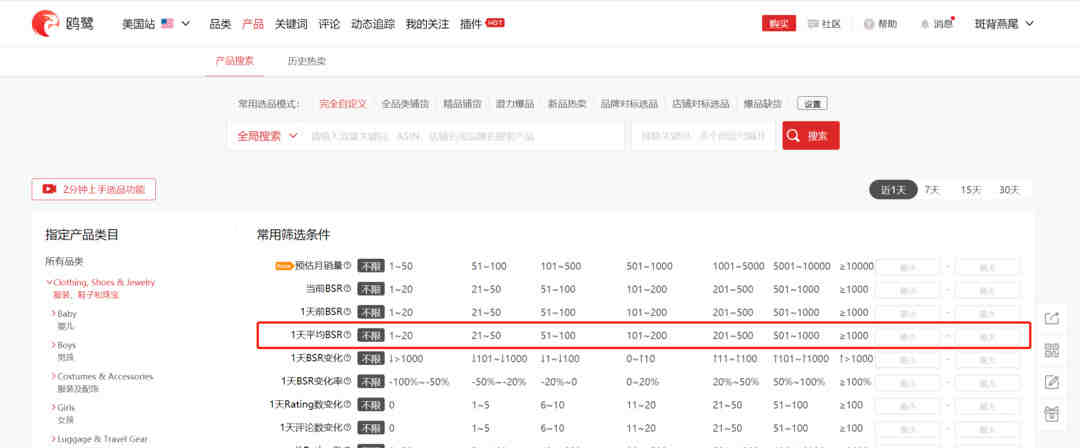Viewport: 1080px width, 448px height.
Task: Click the red 购买 button
Action: (775, 24)
